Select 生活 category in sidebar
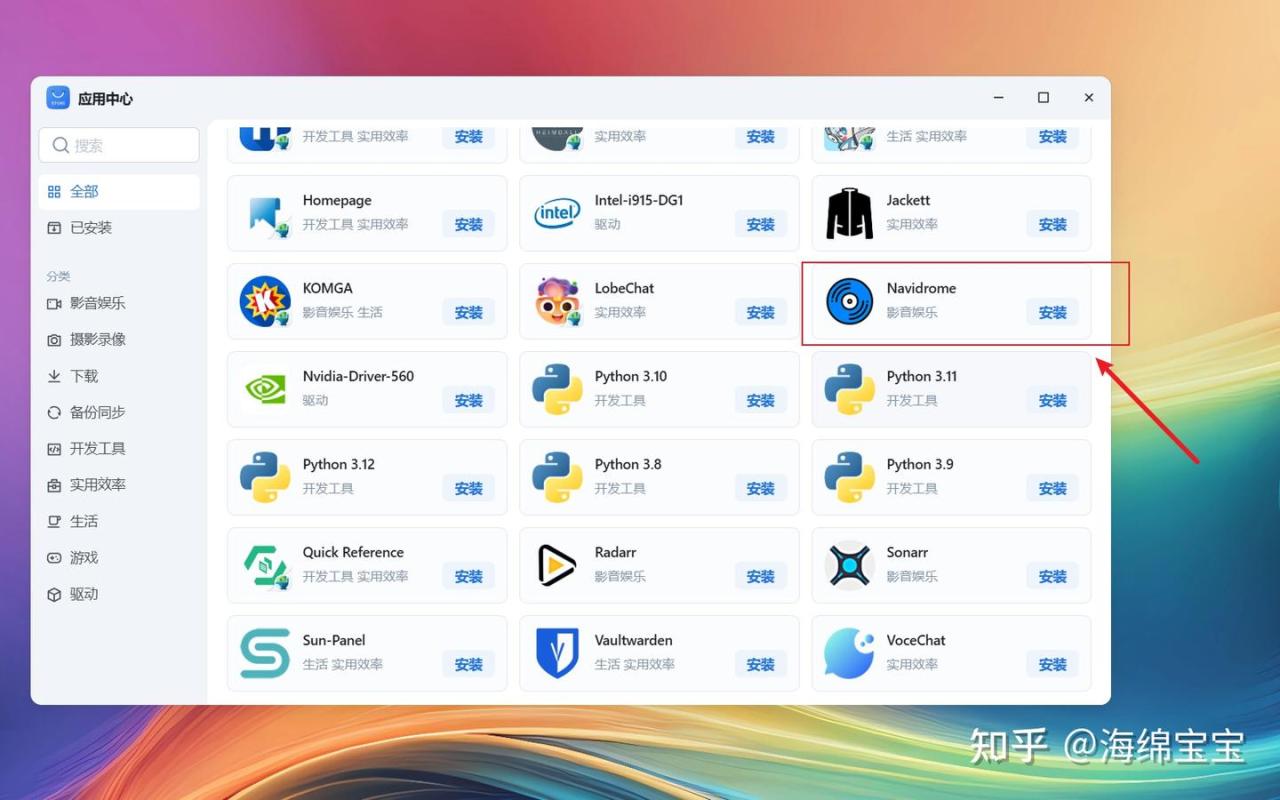The height and width of the screenshot is (800, 1280). (119, 521)
